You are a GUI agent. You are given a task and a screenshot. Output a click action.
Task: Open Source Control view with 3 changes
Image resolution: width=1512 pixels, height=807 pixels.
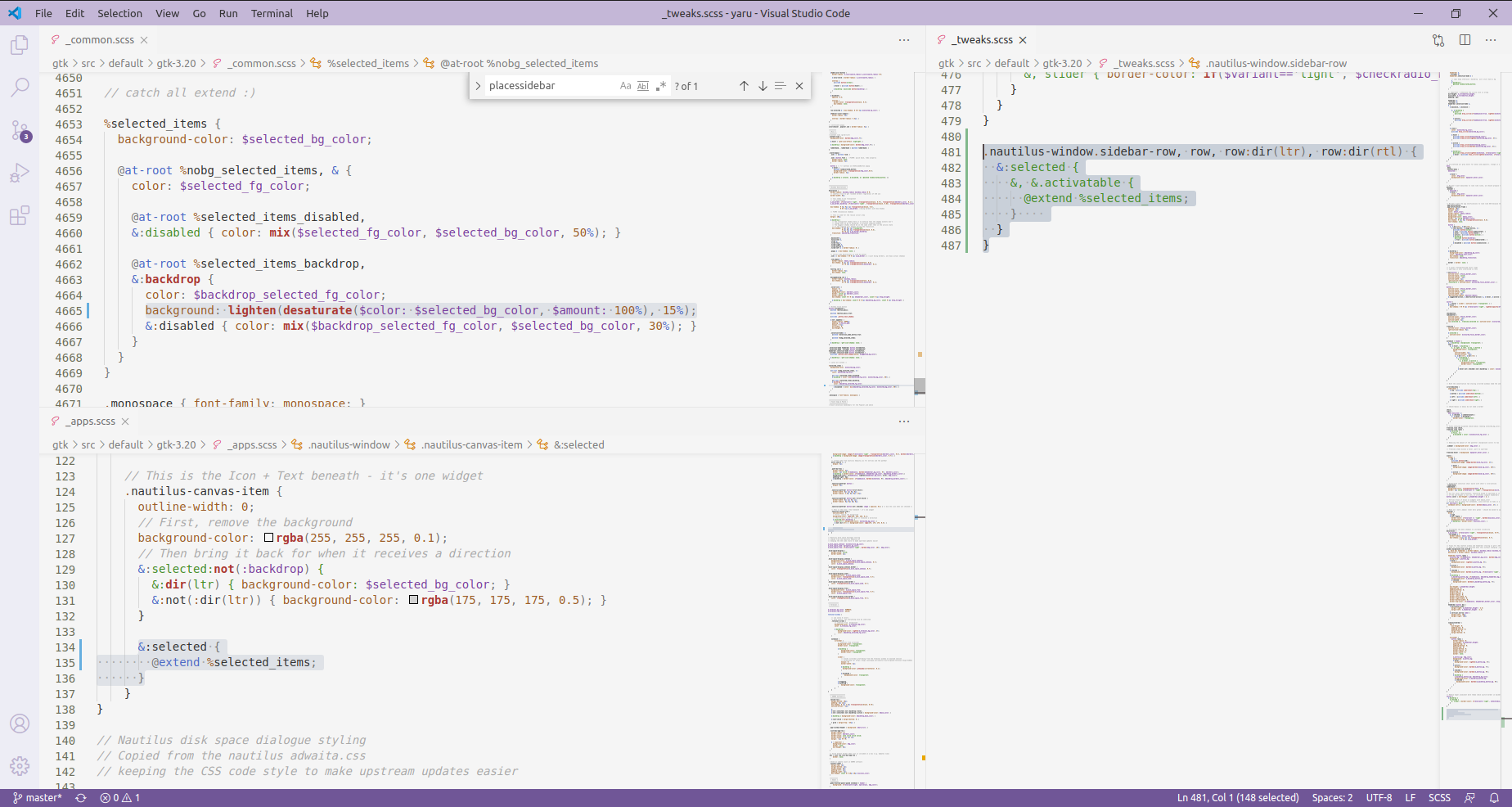pyautogui.click(x=20, y=130)
